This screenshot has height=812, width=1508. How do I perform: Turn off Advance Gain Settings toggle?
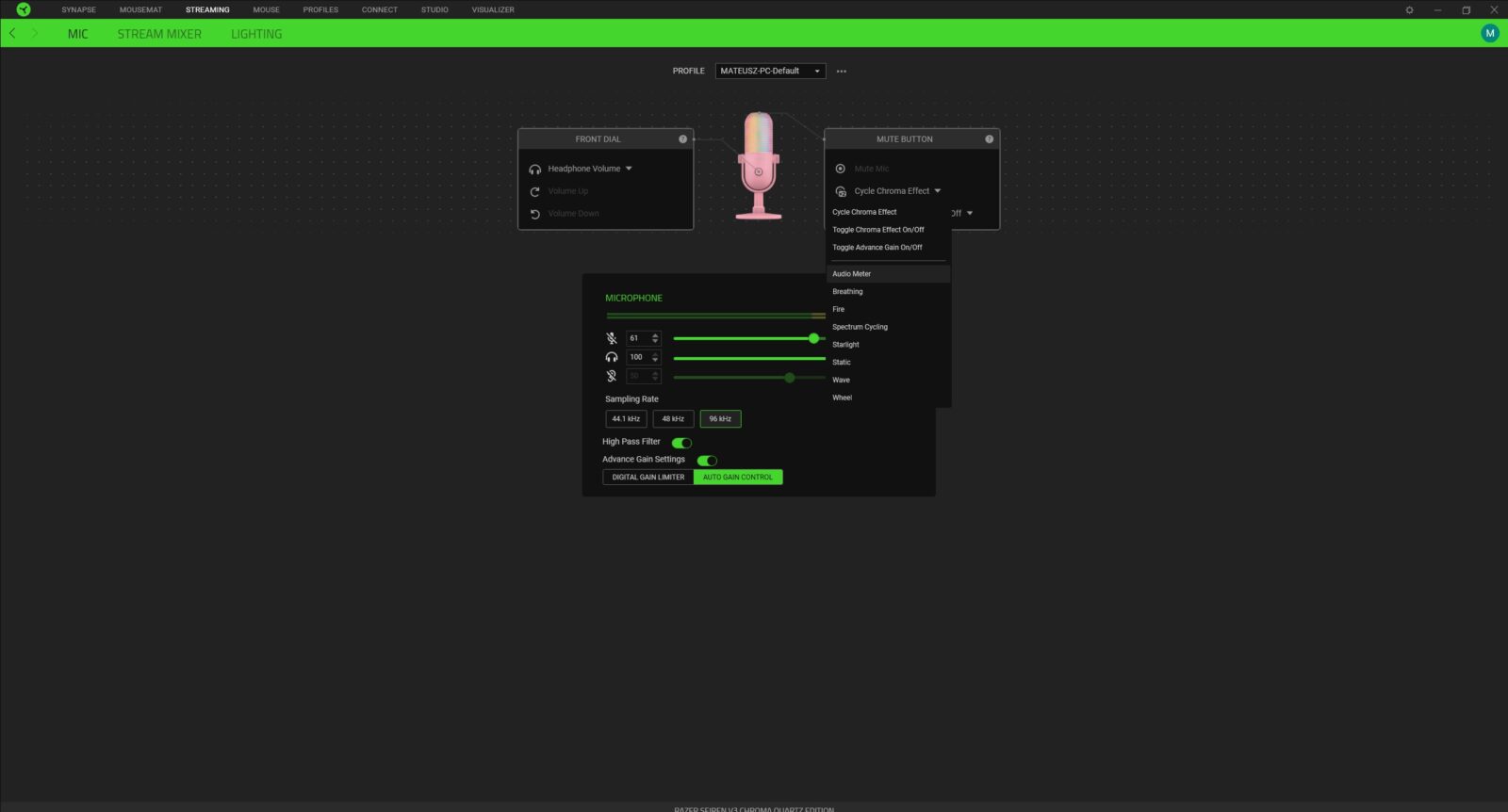707,461
